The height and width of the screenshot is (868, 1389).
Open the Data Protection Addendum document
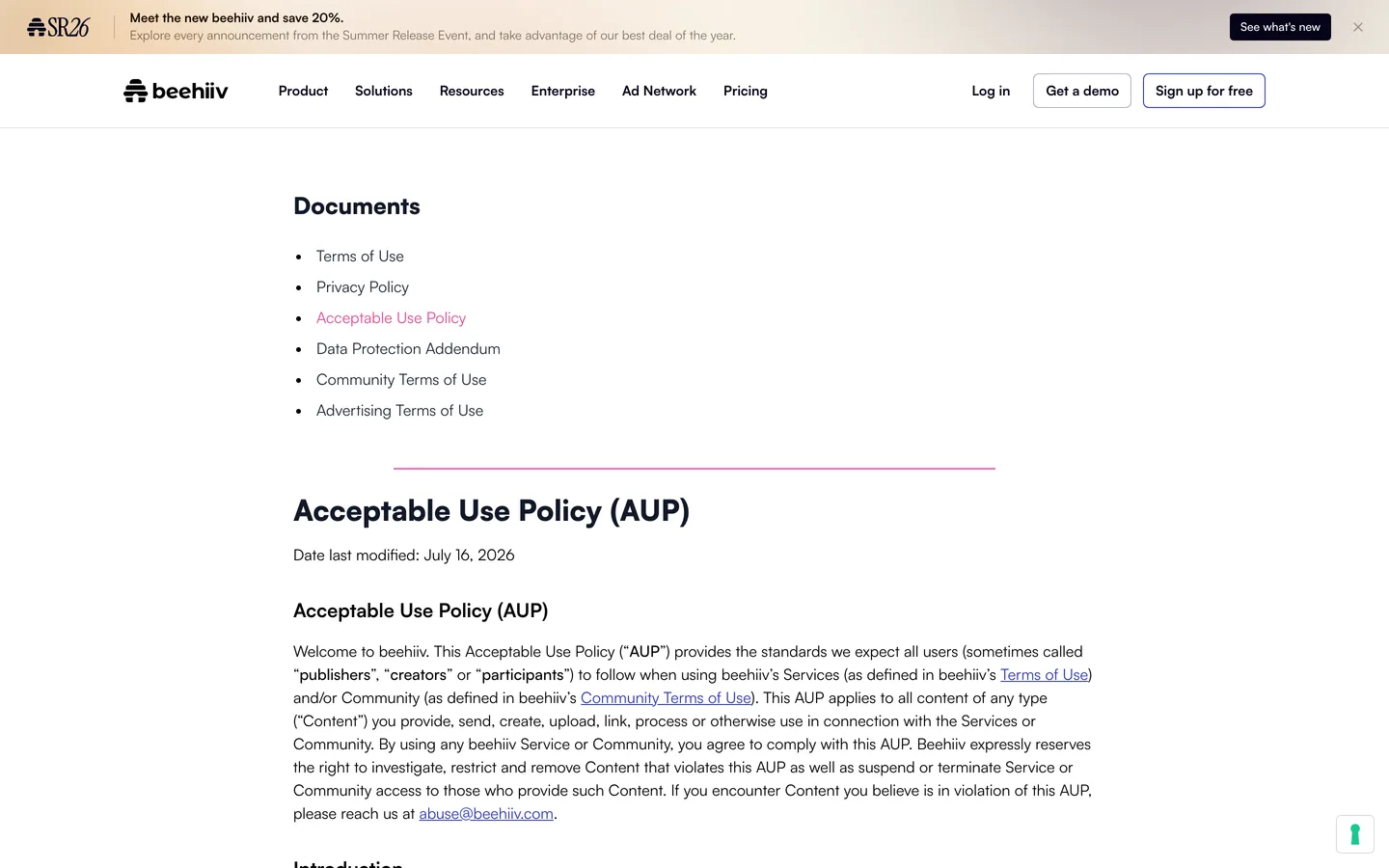408,349
